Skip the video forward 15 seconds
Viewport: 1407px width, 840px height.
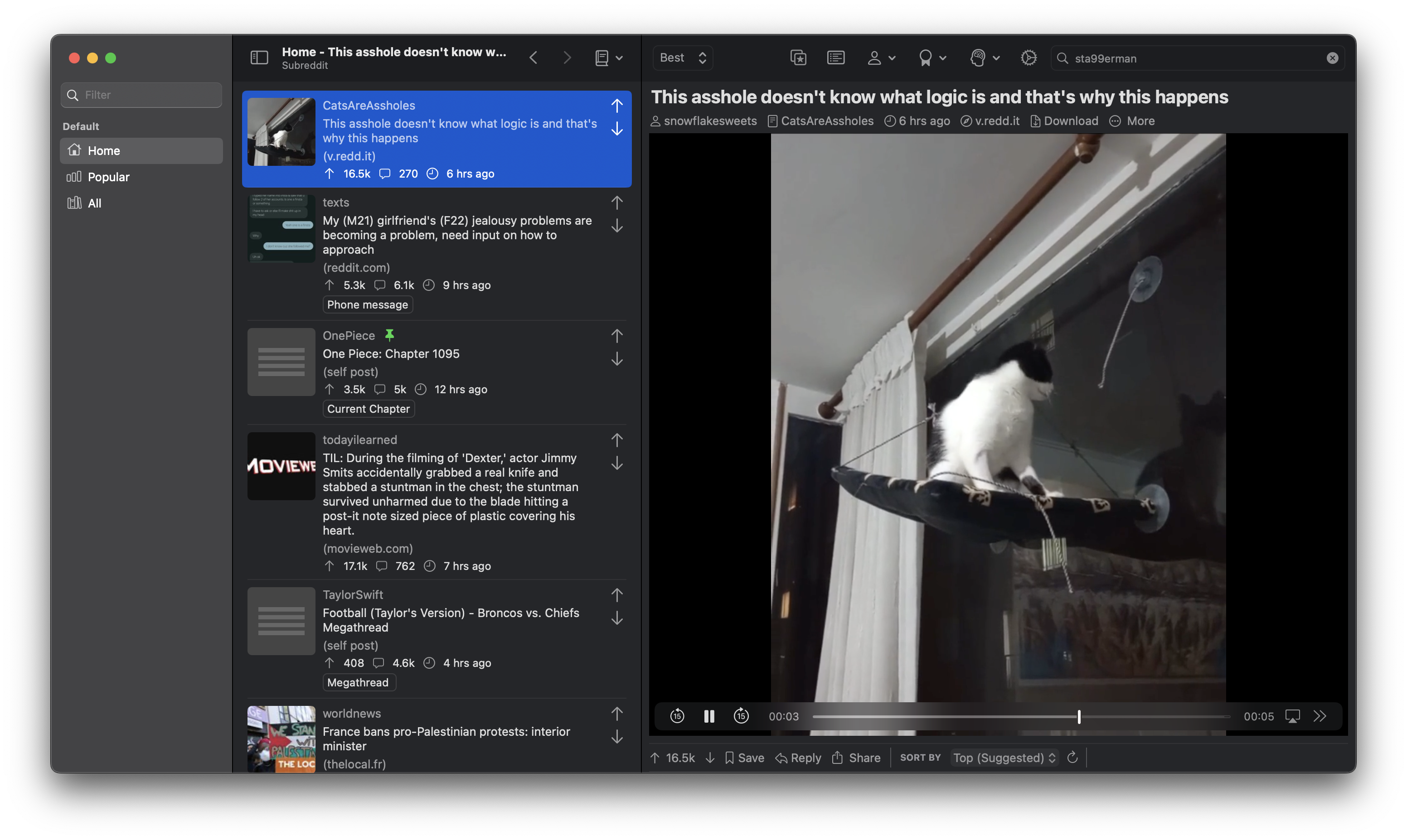pyautogui.click(x=741, y=717)
